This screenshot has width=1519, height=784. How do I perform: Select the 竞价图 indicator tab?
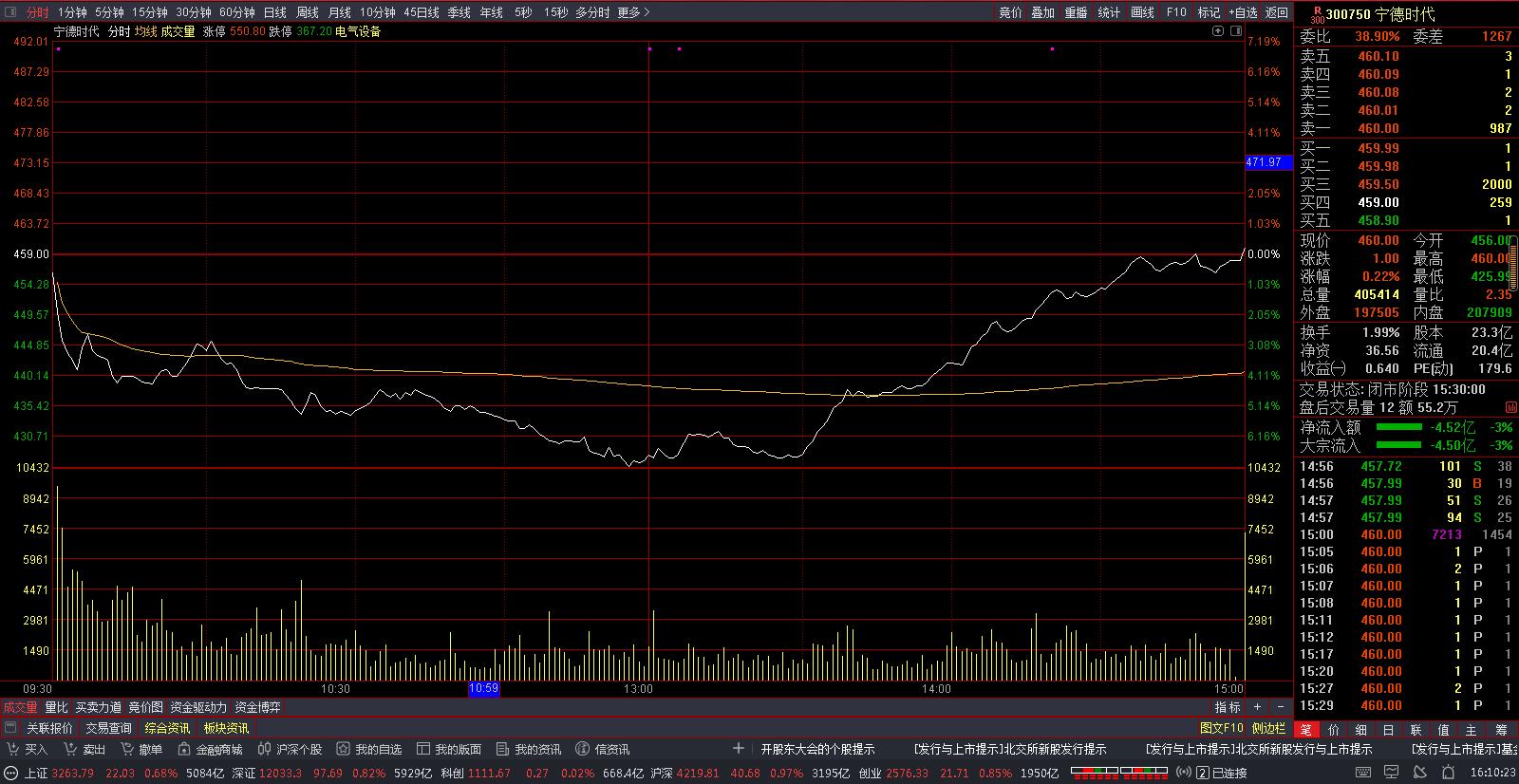pyautogui.click(x=146, y=707)
